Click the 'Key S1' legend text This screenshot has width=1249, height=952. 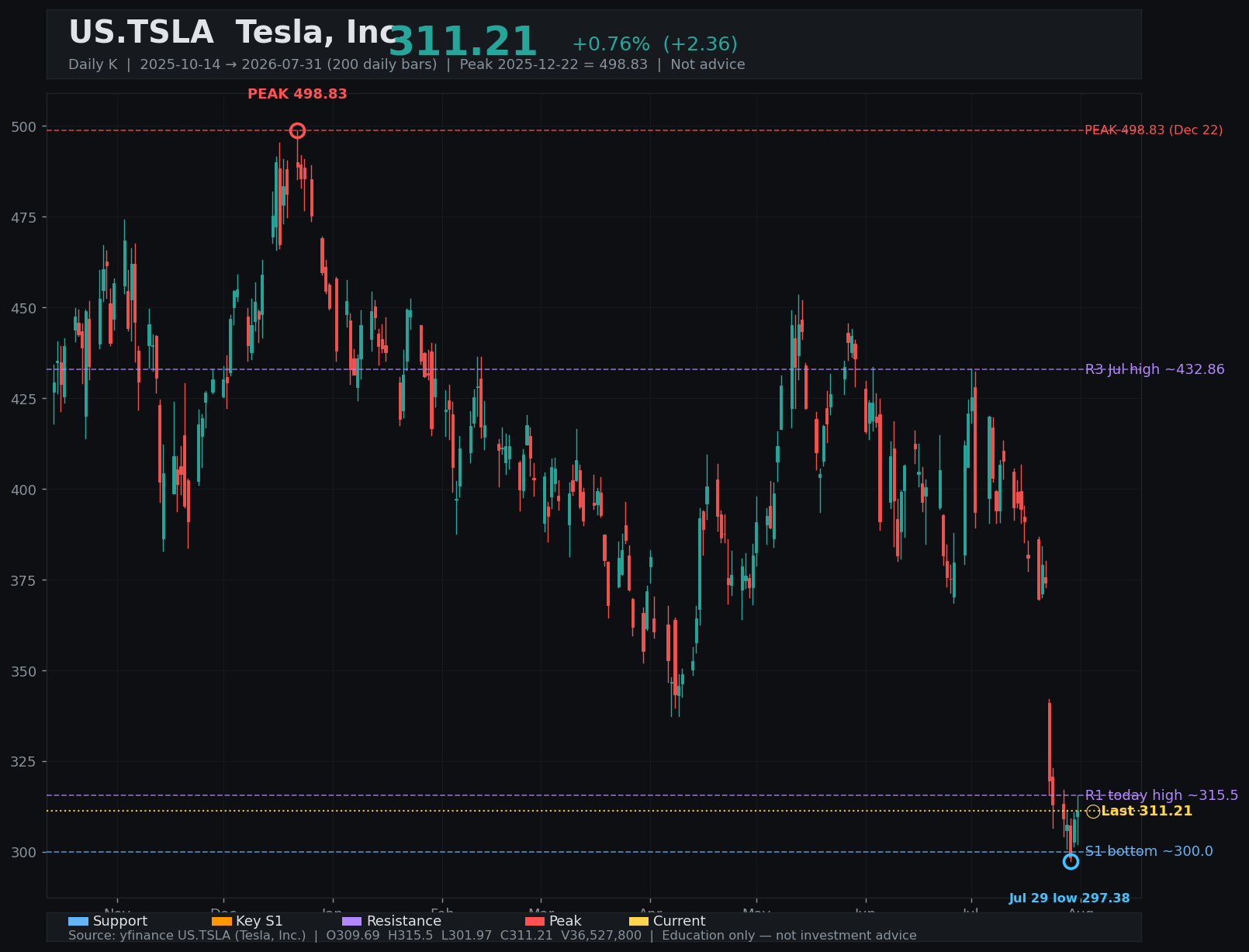tap(260, 921)
